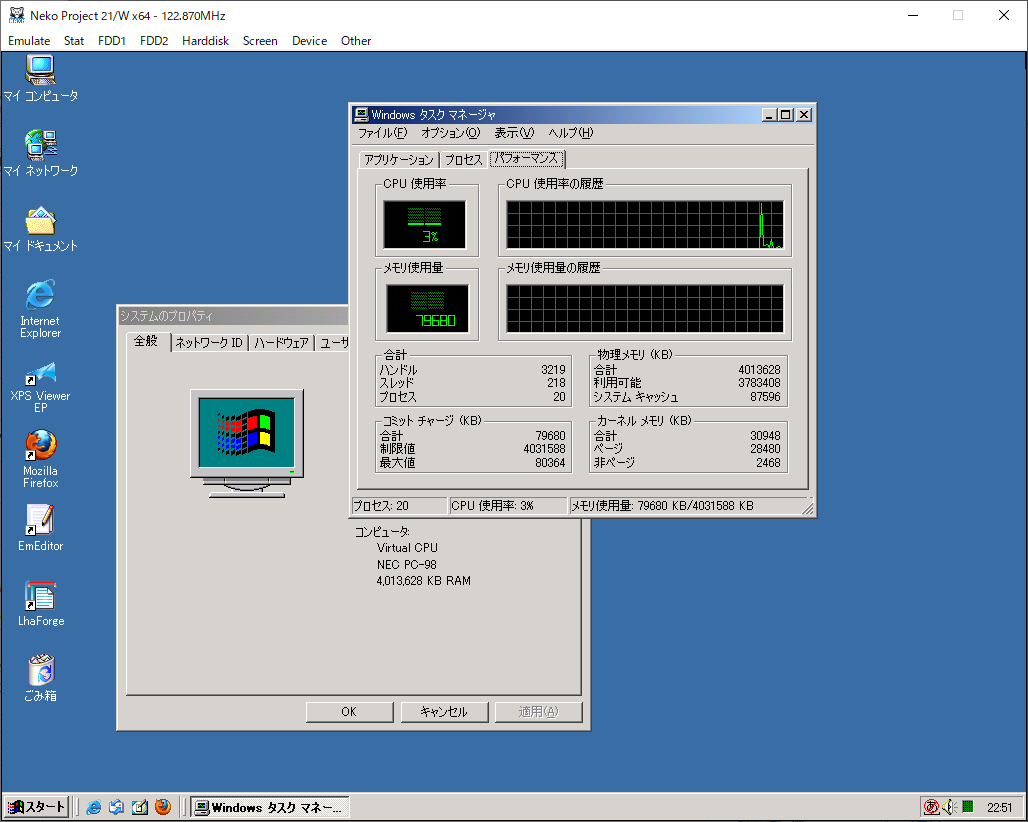Click the status bar プロセス: 20 field
This screenshot has width=1028, height=822.
(x=400, y=505)
